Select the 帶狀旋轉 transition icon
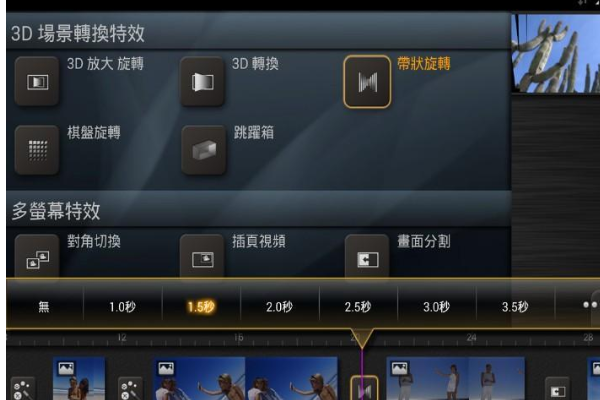Screen dimensions: 600x400 [x=367, y=82]
